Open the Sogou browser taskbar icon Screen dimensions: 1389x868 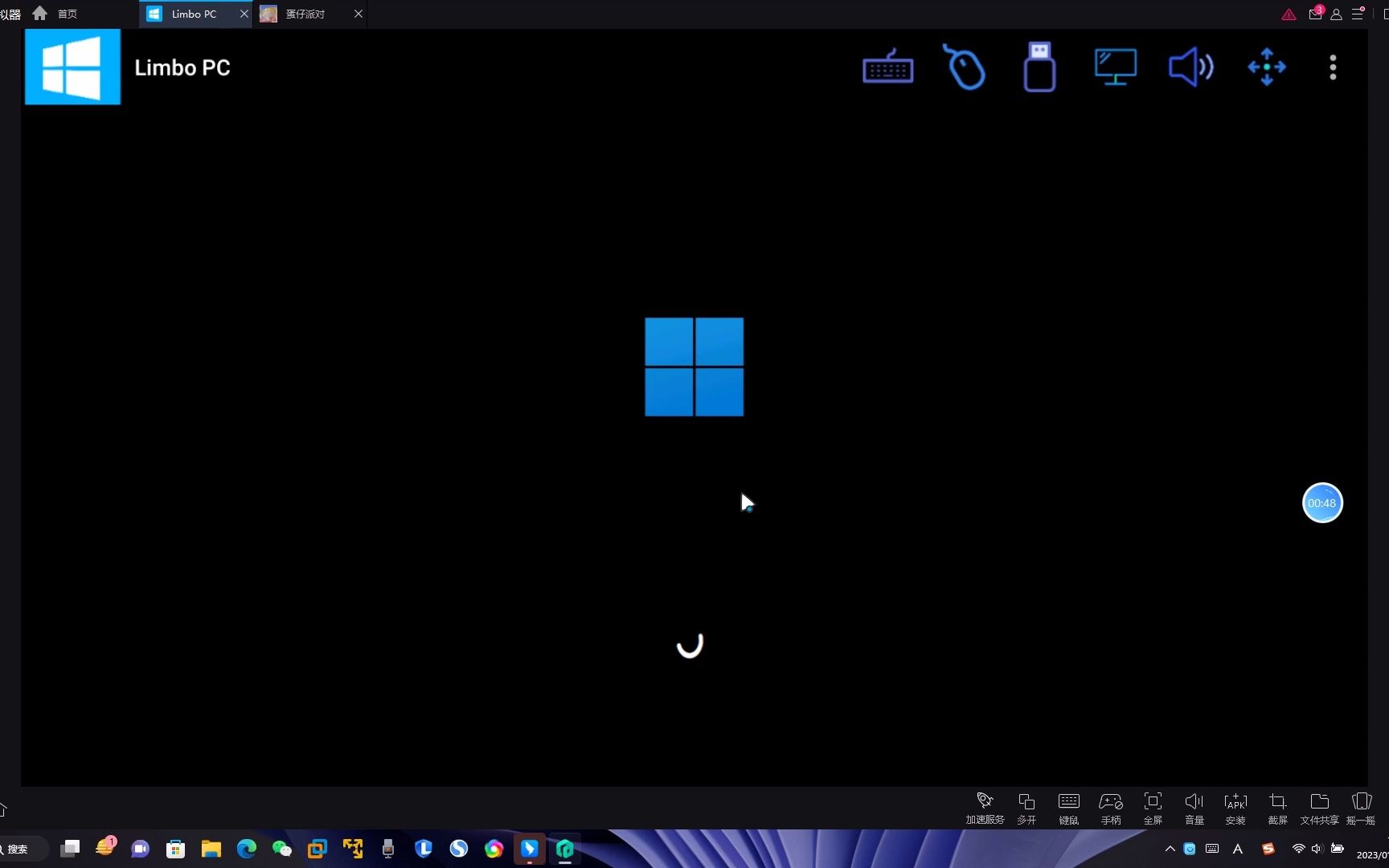point(459,849)
